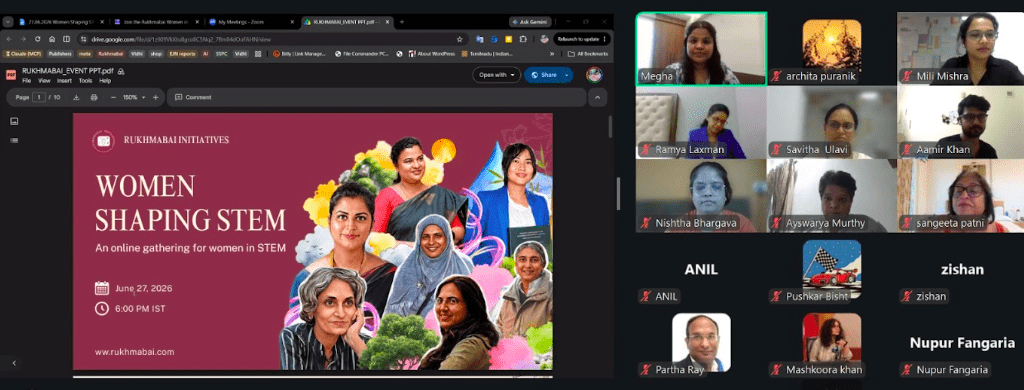Click the RUKHMABAI_EVENT PPT.pdf file name
The height and width of the screenshot is (390, 1024).
[x=68, y=71]
